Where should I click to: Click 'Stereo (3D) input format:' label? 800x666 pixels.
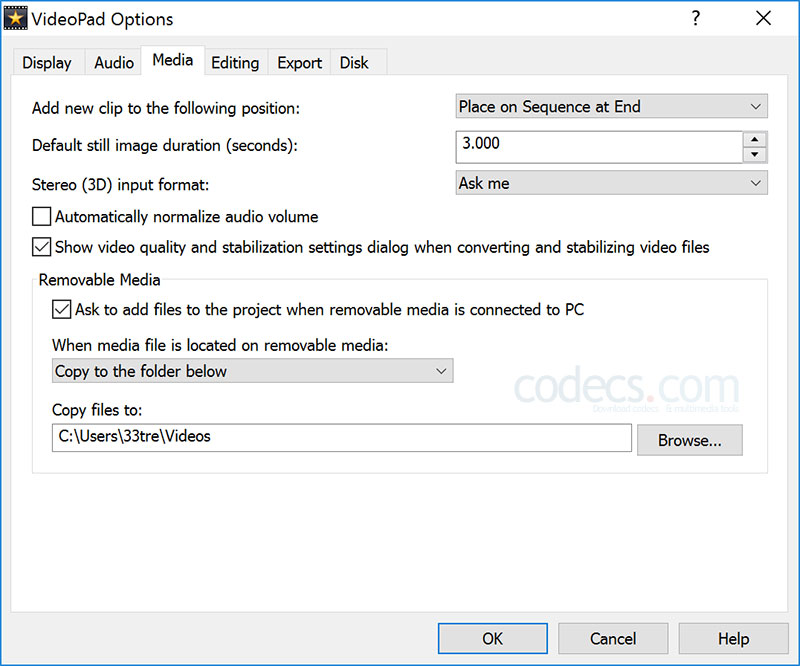[x=120, y=184]
